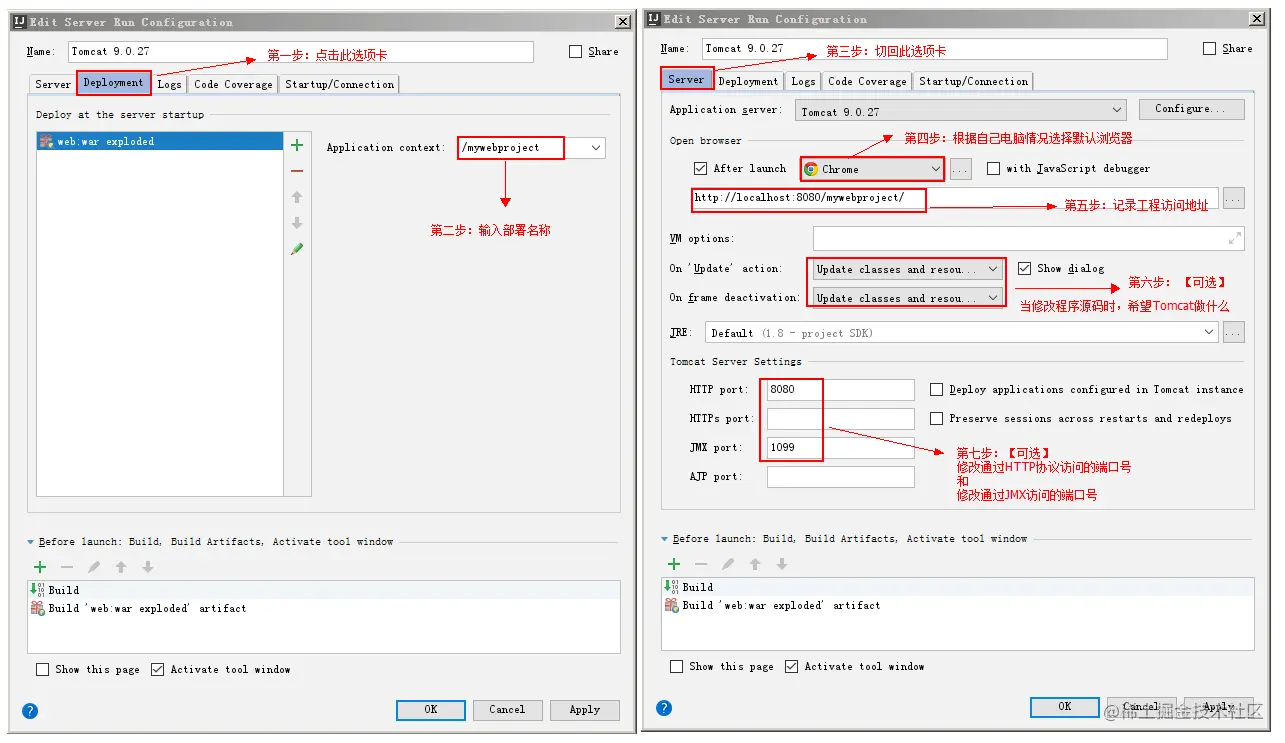Add a Before launch task with plus icon
This screenshot has height=743, width=1285.
[x=39, y=565]
